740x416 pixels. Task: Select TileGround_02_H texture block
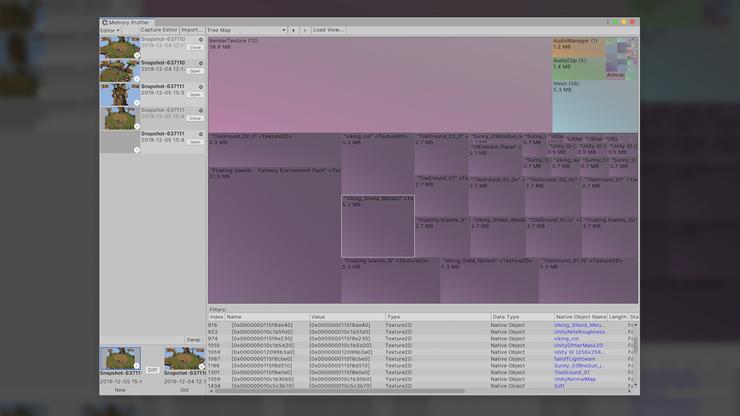pos(275,150)
